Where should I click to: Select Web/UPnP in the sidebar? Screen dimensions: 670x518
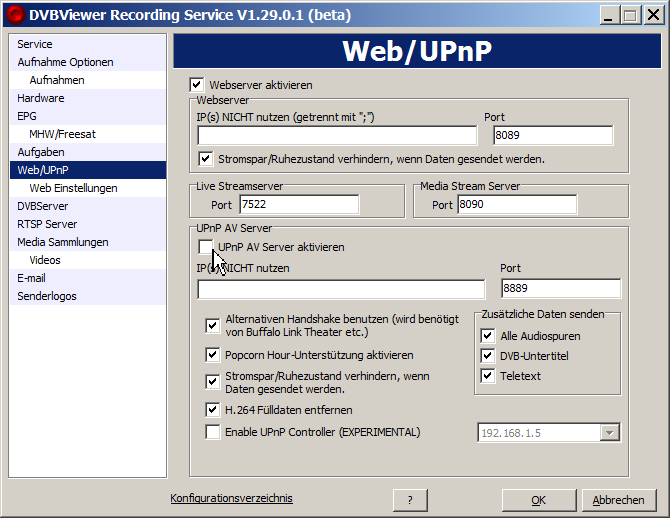point(88,170)
